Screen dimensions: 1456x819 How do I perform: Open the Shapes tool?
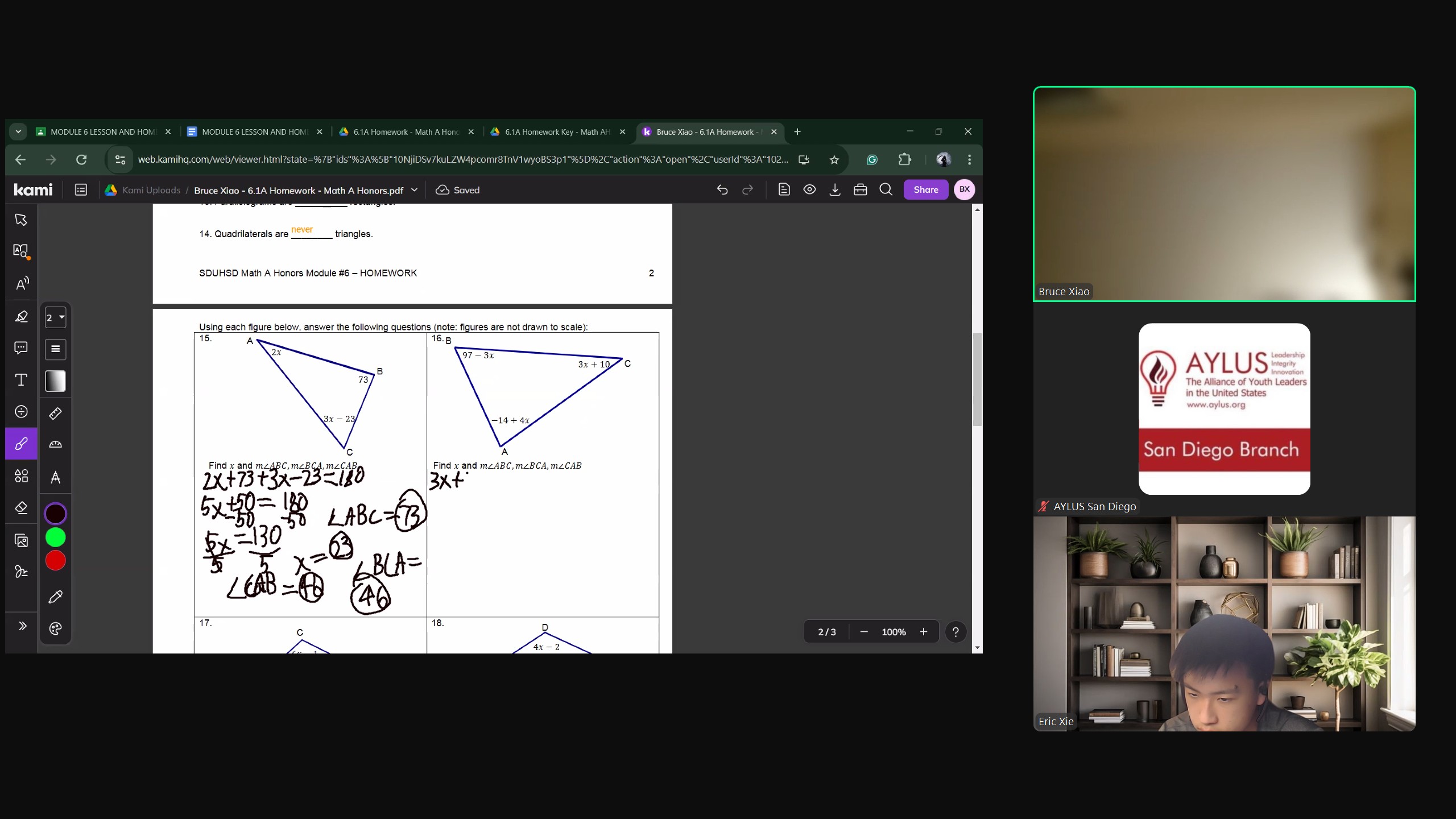tap(21, 475)
